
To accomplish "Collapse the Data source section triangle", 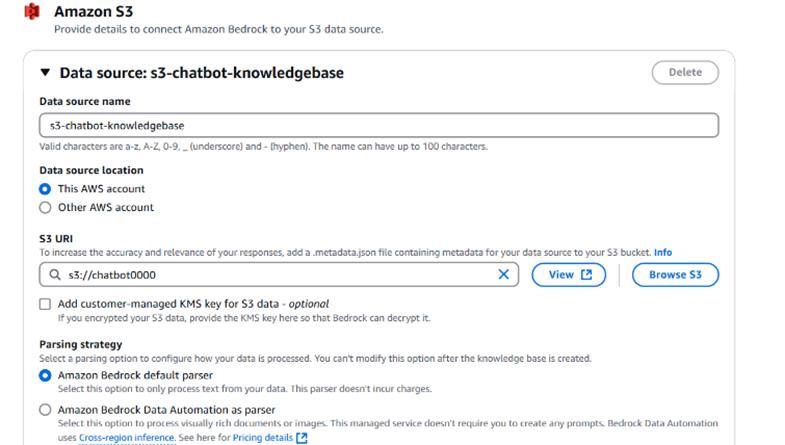I will [x=45, y=73].
